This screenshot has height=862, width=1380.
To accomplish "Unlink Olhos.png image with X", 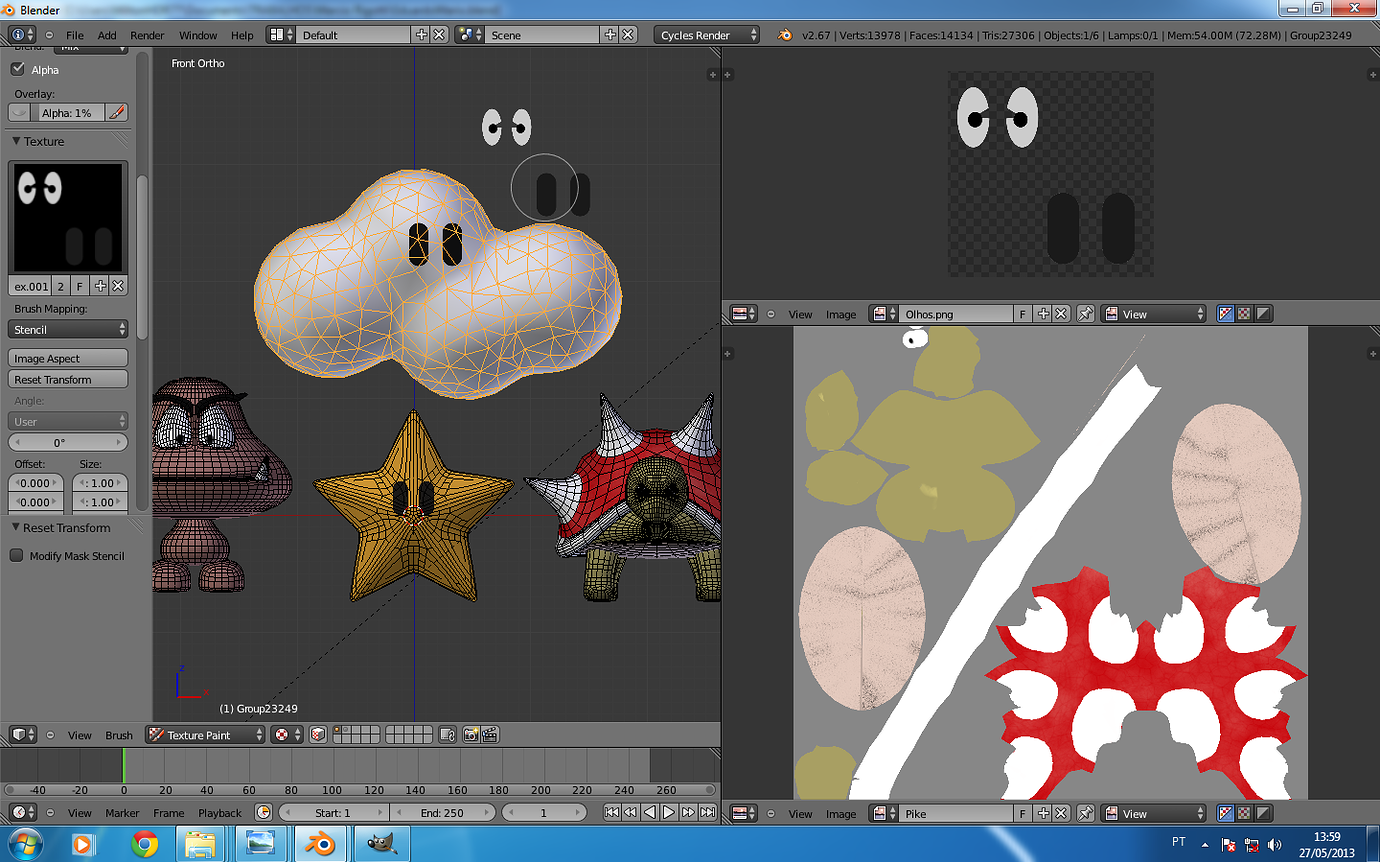I will pos(1062,314).
